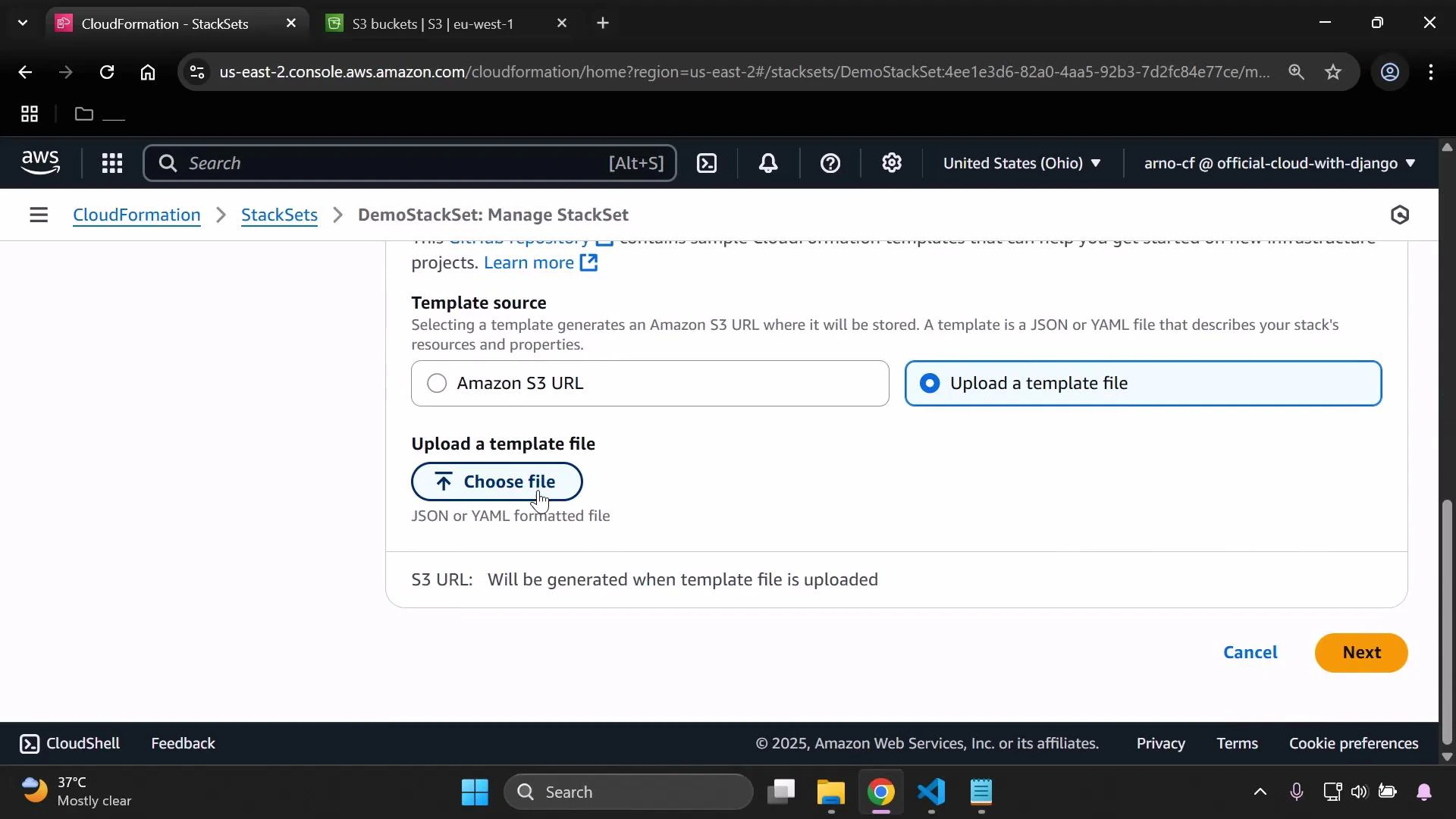Image resolution: width=1456 pixels, height=819 pixels.
Task: Open the CloudShell terminal icon in toolbar
Action: click(707, 163)
